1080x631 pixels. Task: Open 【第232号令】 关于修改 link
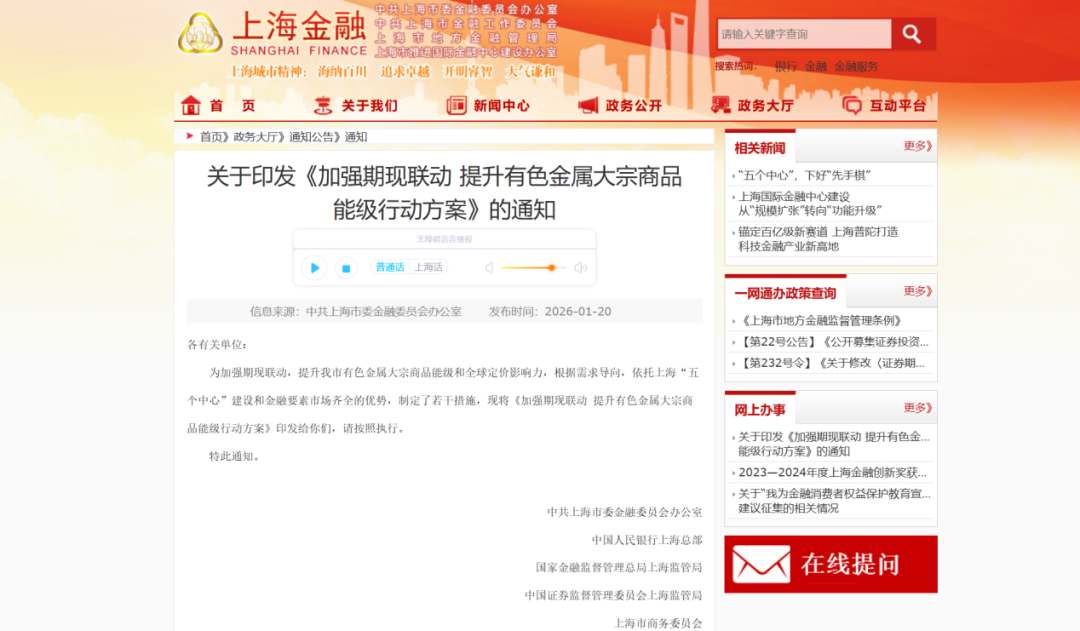(x=831, y=363)
